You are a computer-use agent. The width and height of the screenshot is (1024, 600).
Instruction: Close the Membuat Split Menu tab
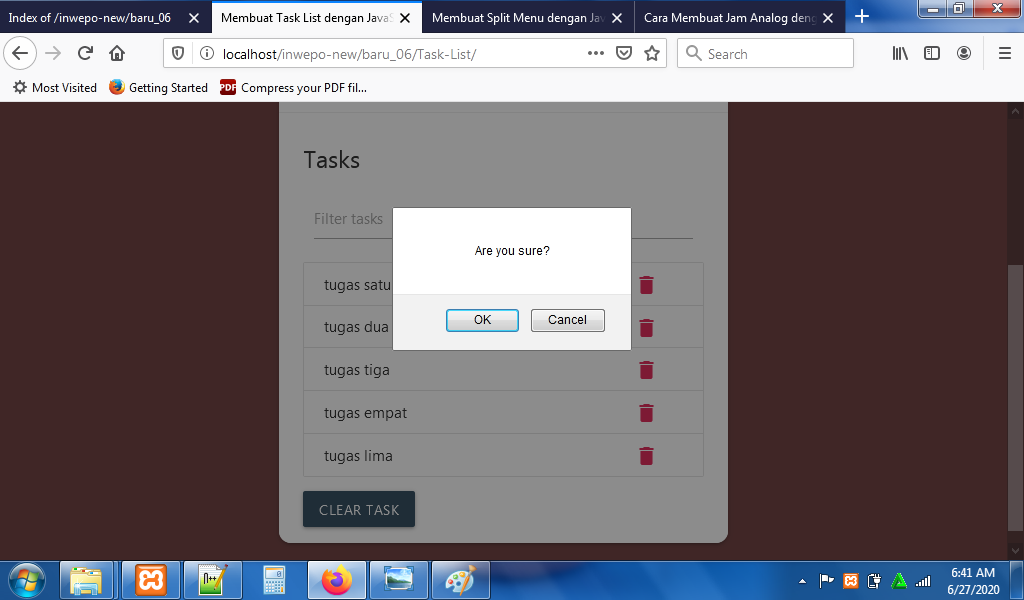coord(616,18)
